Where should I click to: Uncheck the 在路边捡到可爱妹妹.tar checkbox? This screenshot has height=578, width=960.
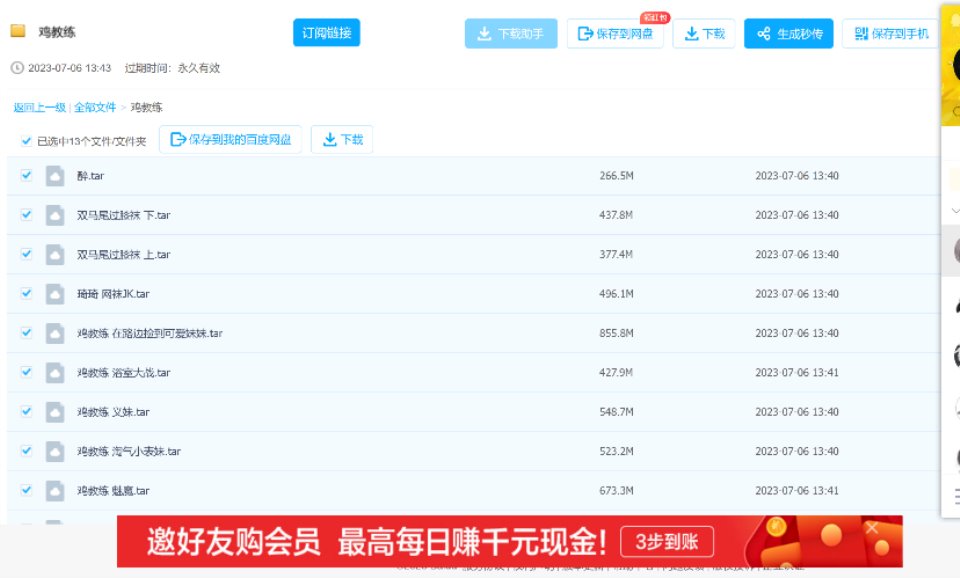(x=26, y=332)
